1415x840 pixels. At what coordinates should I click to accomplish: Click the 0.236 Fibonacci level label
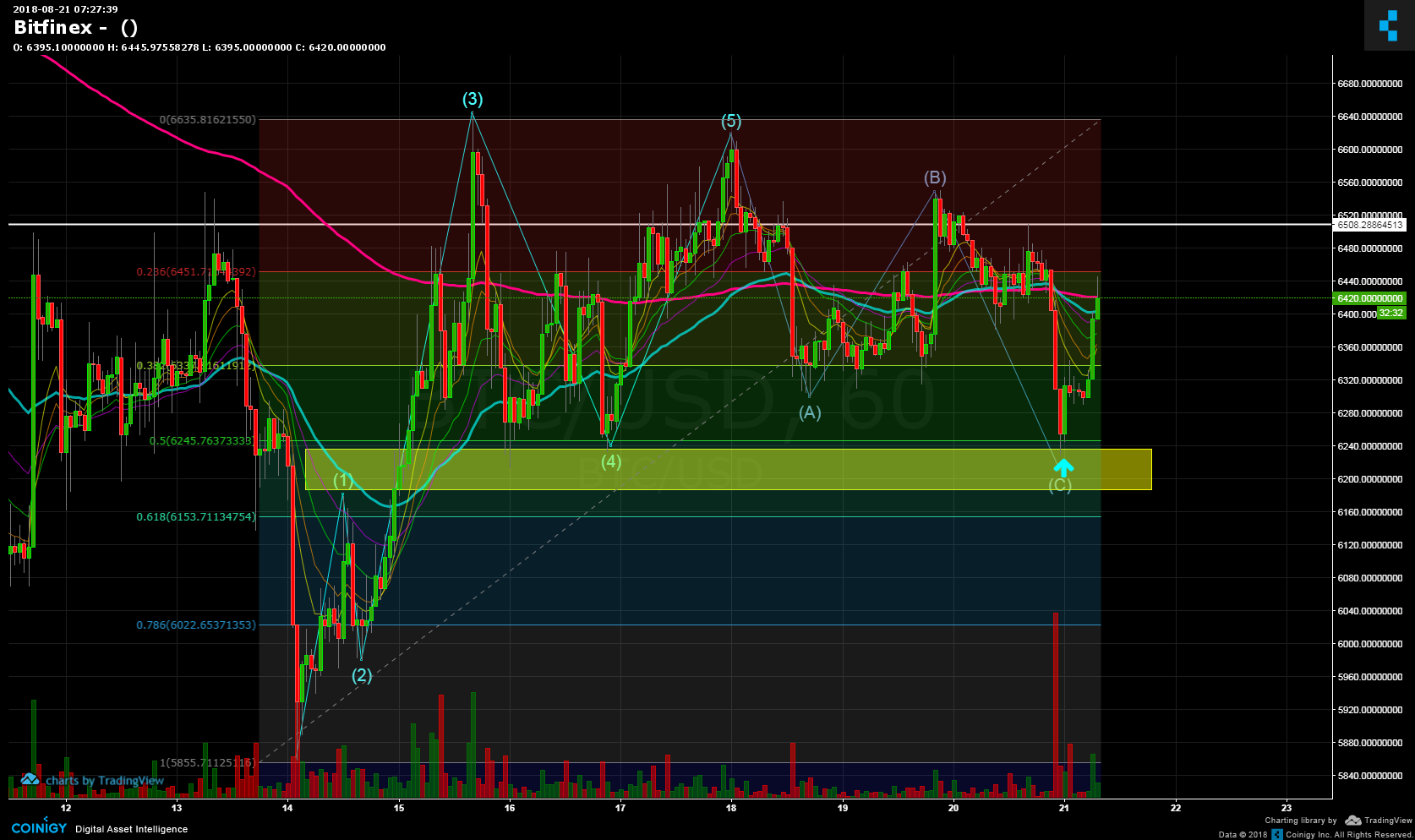(195, 272)
